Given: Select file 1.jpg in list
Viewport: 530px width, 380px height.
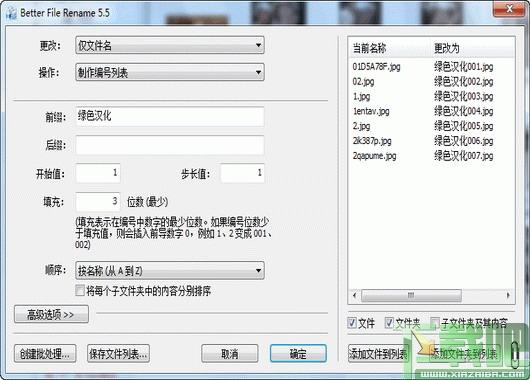Looking at the screenshot, I should click(361, 96).
